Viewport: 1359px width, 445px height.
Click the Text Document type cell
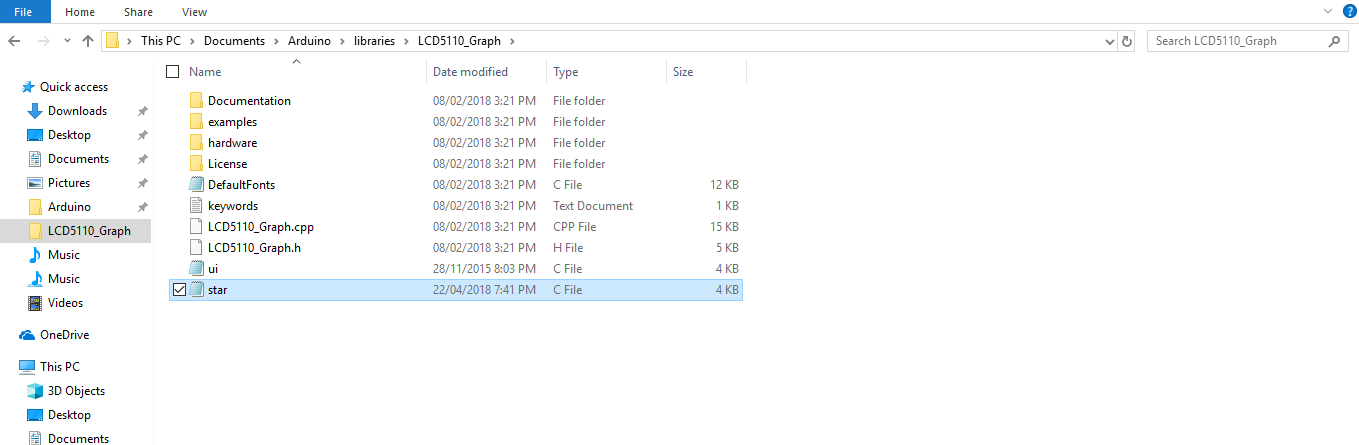tap(593, 205)
